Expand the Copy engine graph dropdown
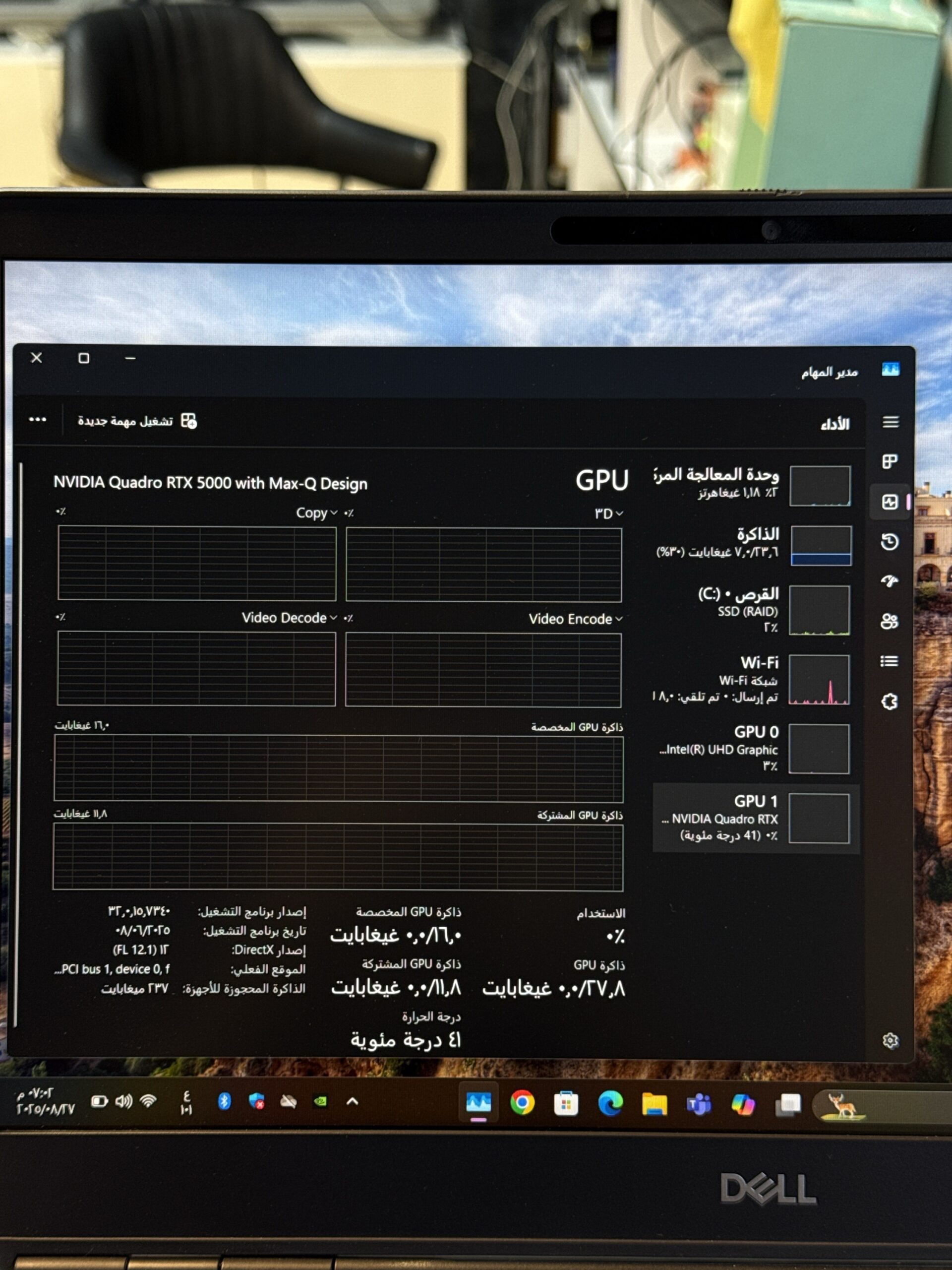The width and height of the screenshot is (952, 1270). pyautogui.click(x=316, y=512)
